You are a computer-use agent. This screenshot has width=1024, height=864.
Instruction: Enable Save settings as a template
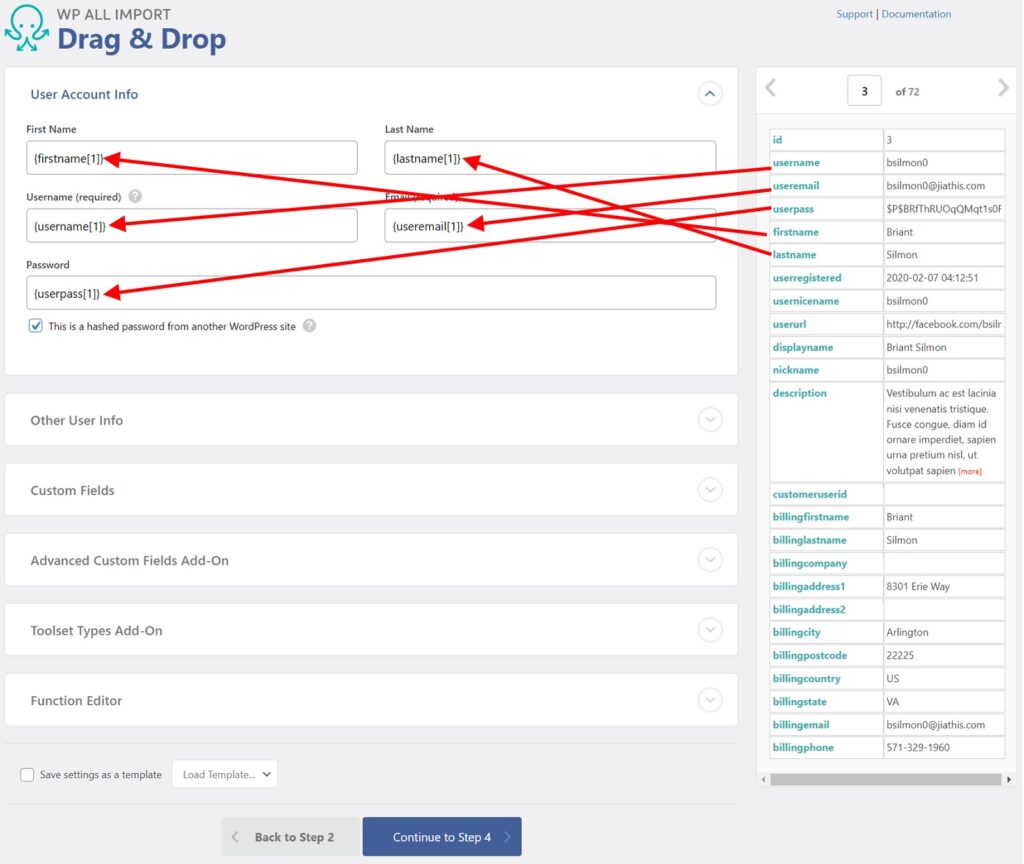click(x=27, y=775)
